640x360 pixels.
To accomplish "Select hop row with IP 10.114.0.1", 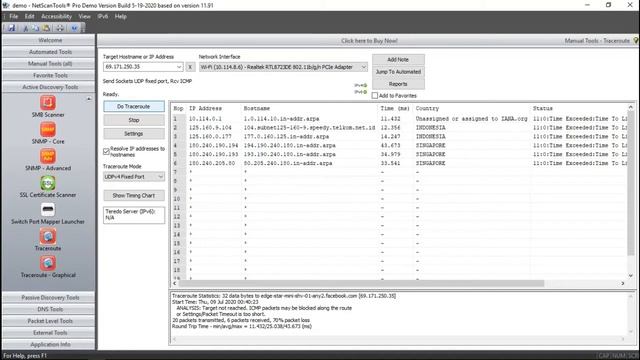I will click(x=399, y=119).
